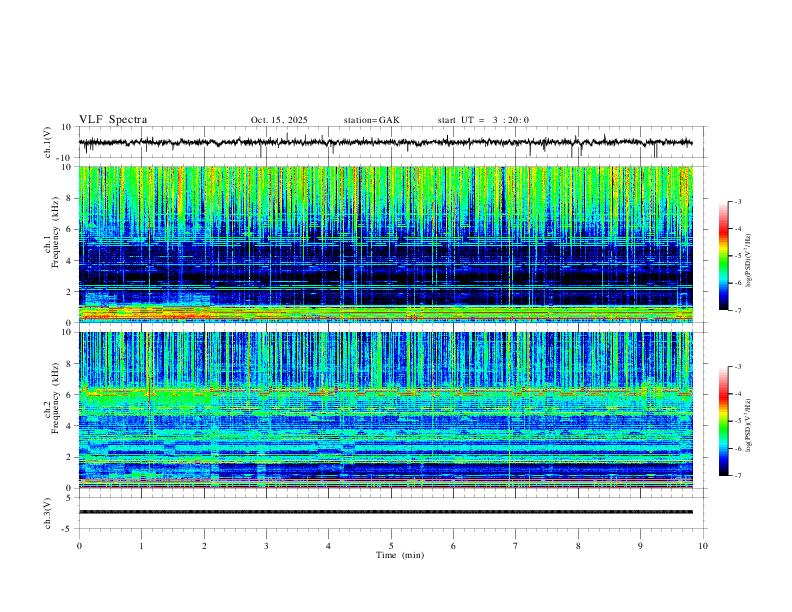792x612 pixels.
Task: Click the 'station=GAK' label
Action: point(371,120)
